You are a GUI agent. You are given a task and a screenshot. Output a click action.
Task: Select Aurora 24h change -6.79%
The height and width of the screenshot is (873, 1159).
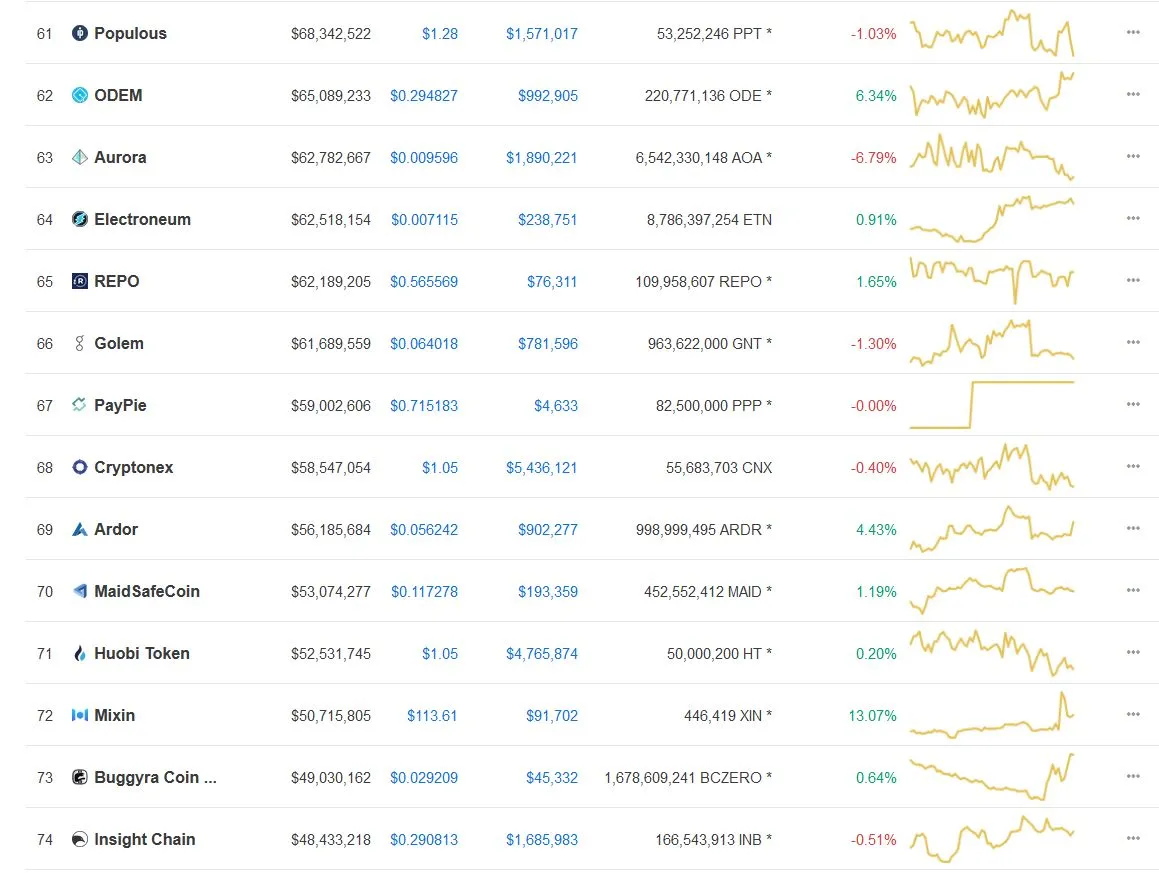874,157
